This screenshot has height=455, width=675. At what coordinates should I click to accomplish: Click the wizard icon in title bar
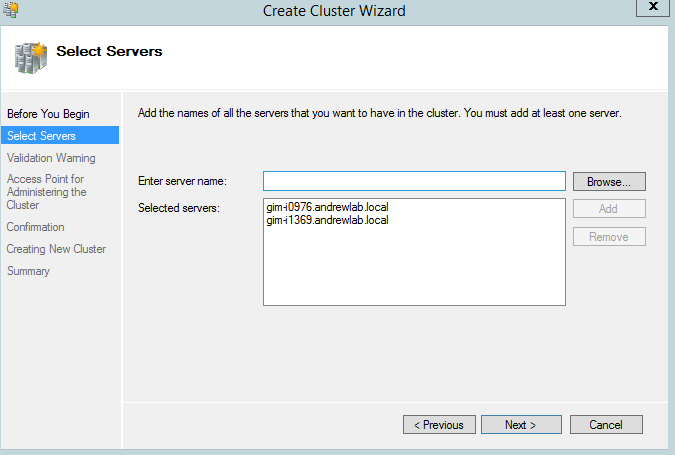pos(11,9)
